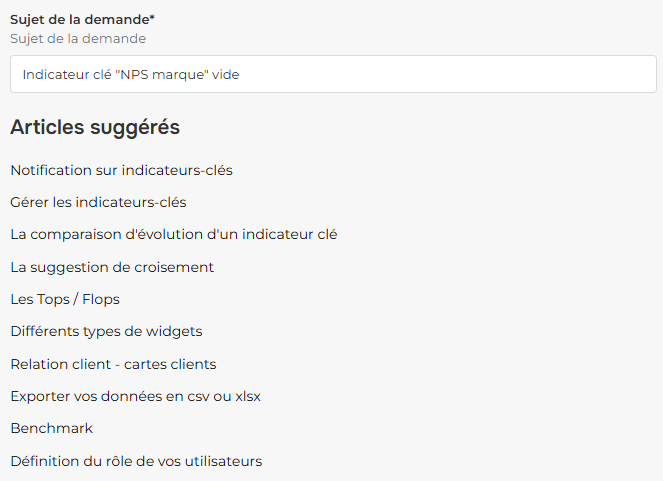Image resolution: width=663 pixels, height=481 pixels.
Task: Click the bold "Sujet de la demande*" label
Action: (78, 19)
